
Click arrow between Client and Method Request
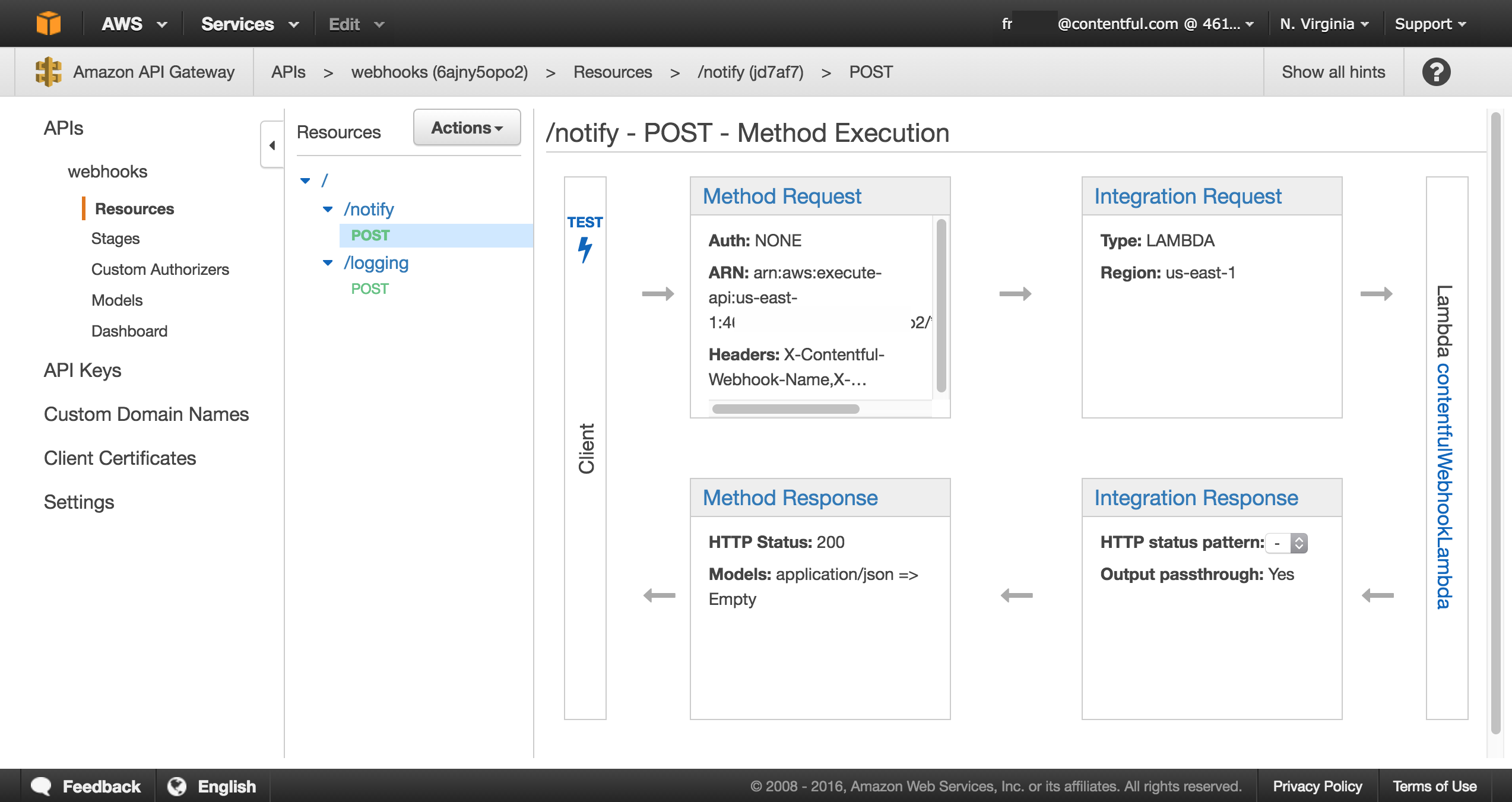click(x=658, y=294)
